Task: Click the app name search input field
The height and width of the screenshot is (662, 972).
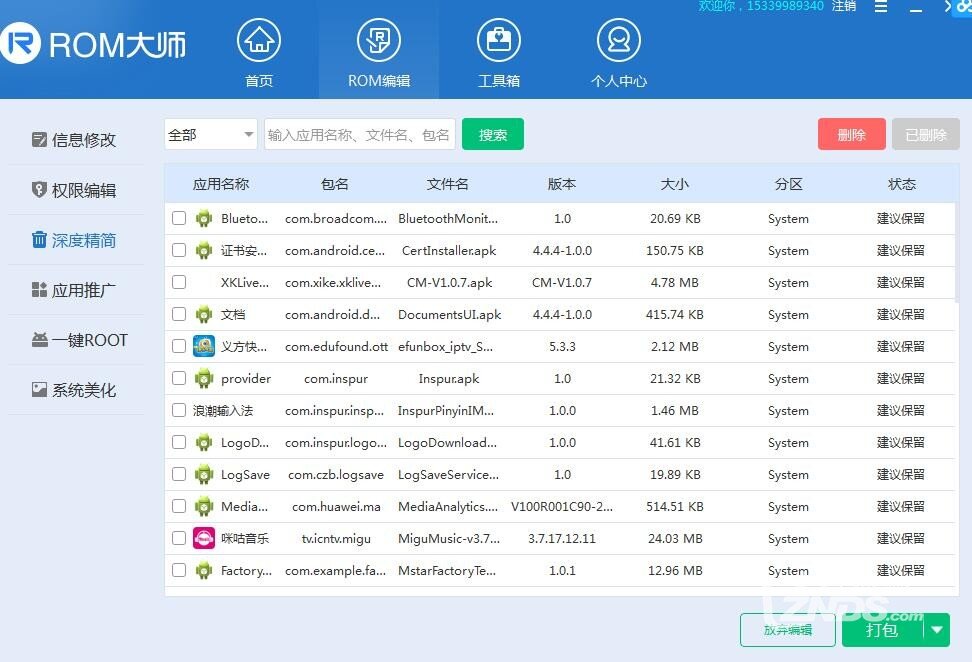Action: (x=360, y=135)
